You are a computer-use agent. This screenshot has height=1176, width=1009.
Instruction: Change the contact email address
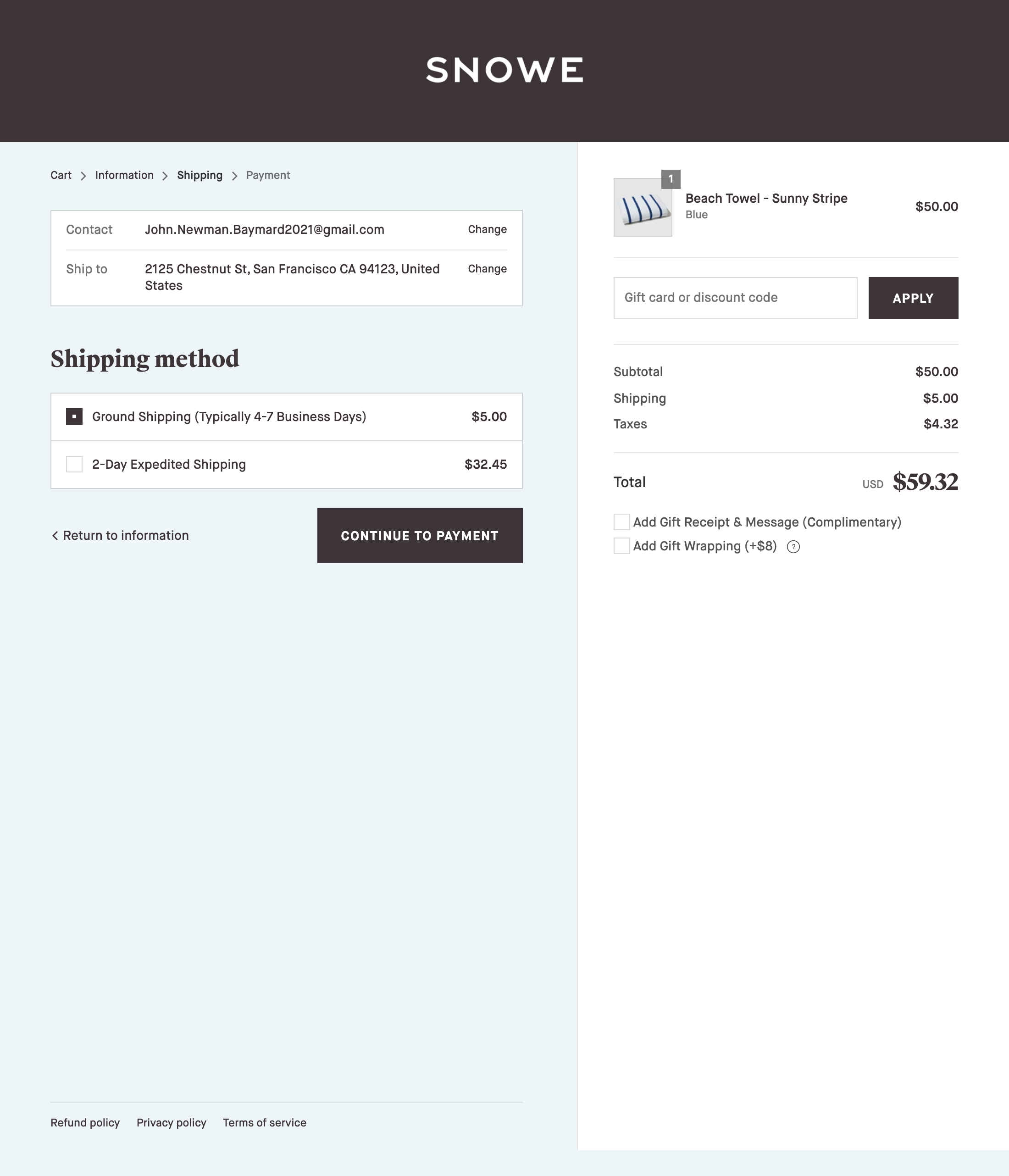point(487,229)
